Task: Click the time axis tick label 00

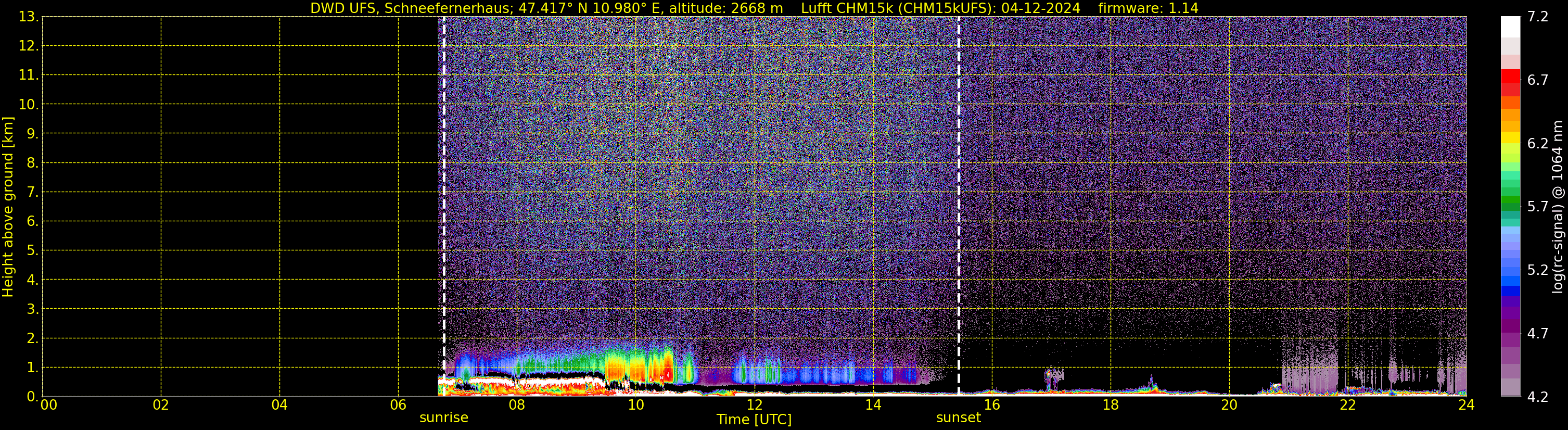Action: pos(49,405)
